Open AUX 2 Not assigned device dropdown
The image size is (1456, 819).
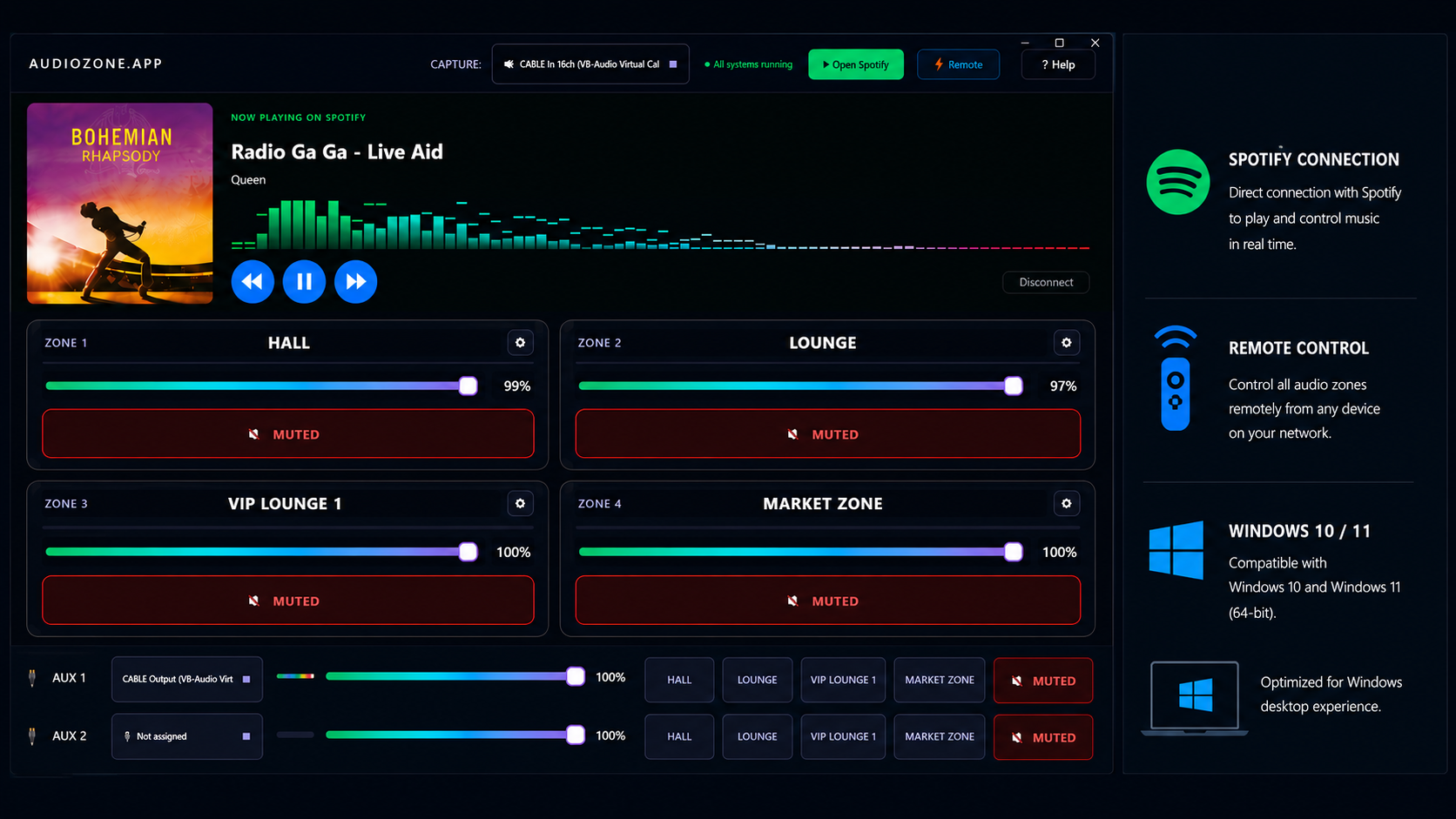(186, 736)
